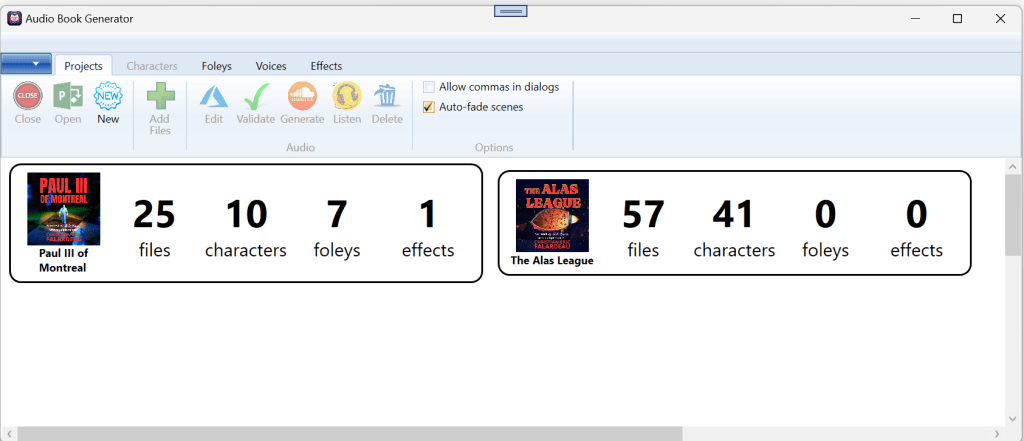Viewport: 1024px width, 441px height.
Task: Create a New project
Action: pyautogui.click(x=108, y=96)
